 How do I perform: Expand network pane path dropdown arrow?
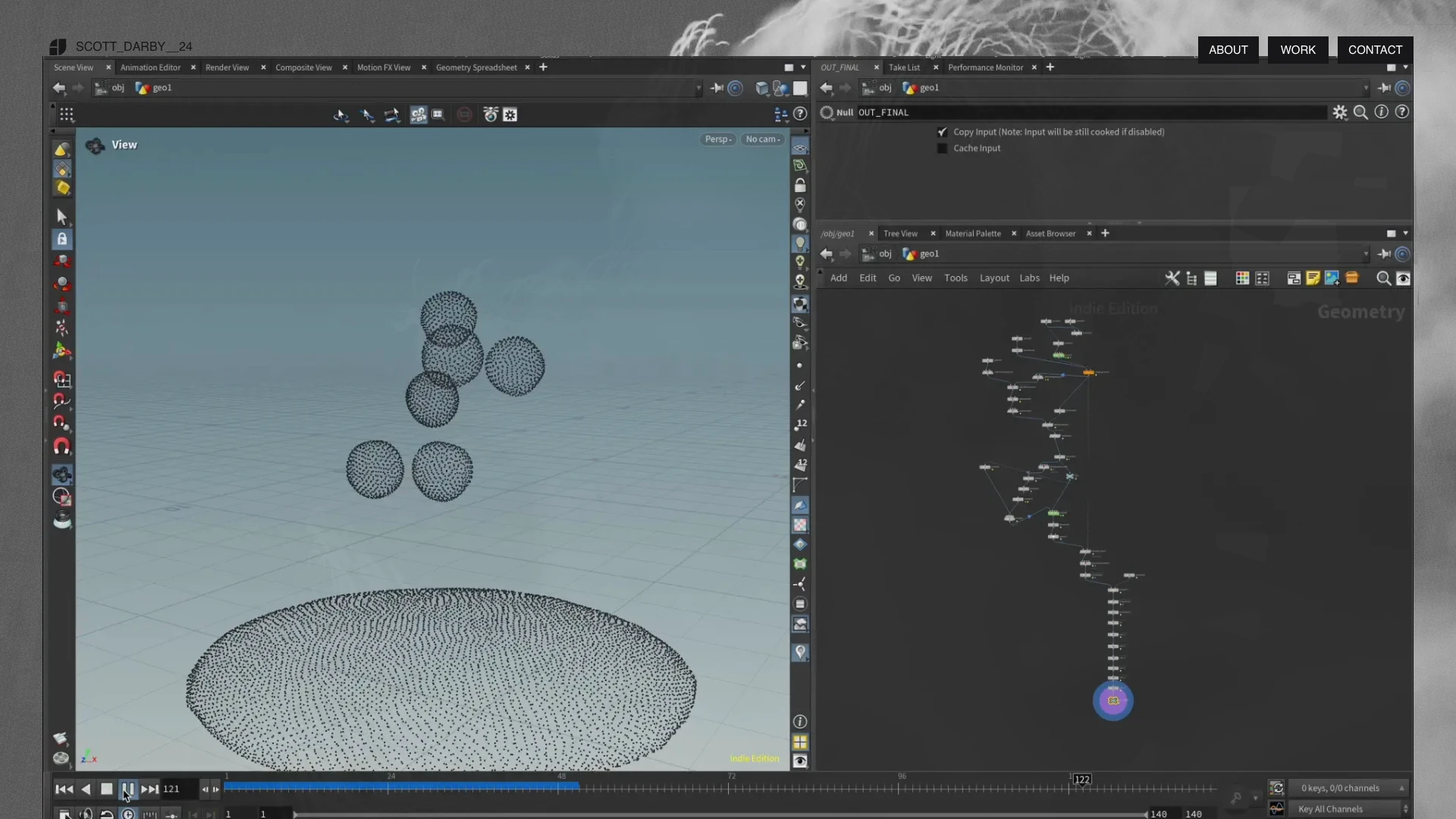(x=1366, y=254)
